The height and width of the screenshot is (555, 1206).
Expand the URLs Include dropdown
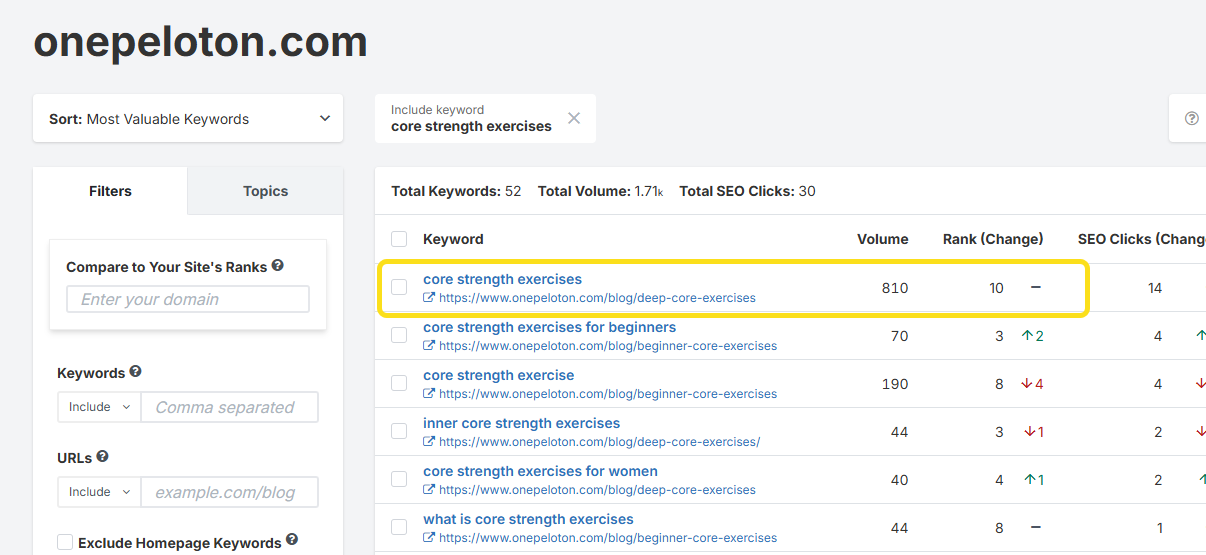coord(99,492)
